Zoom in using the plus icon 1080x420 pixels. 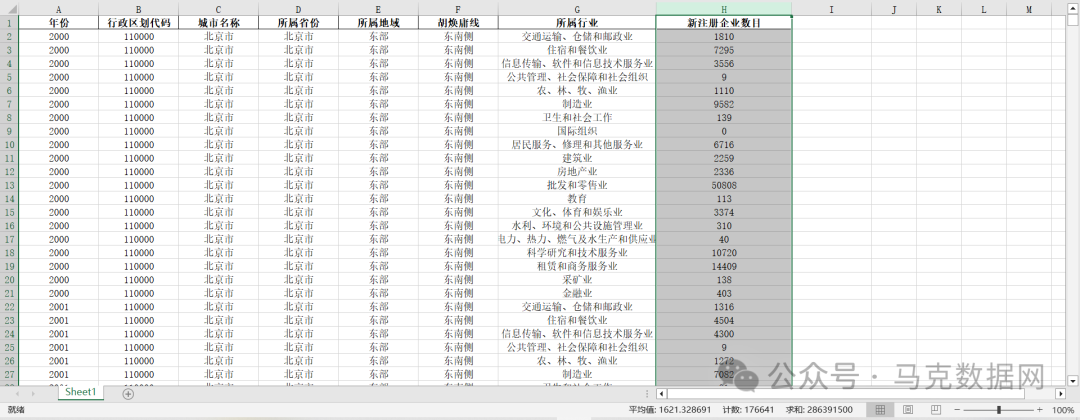[1039, 410]
